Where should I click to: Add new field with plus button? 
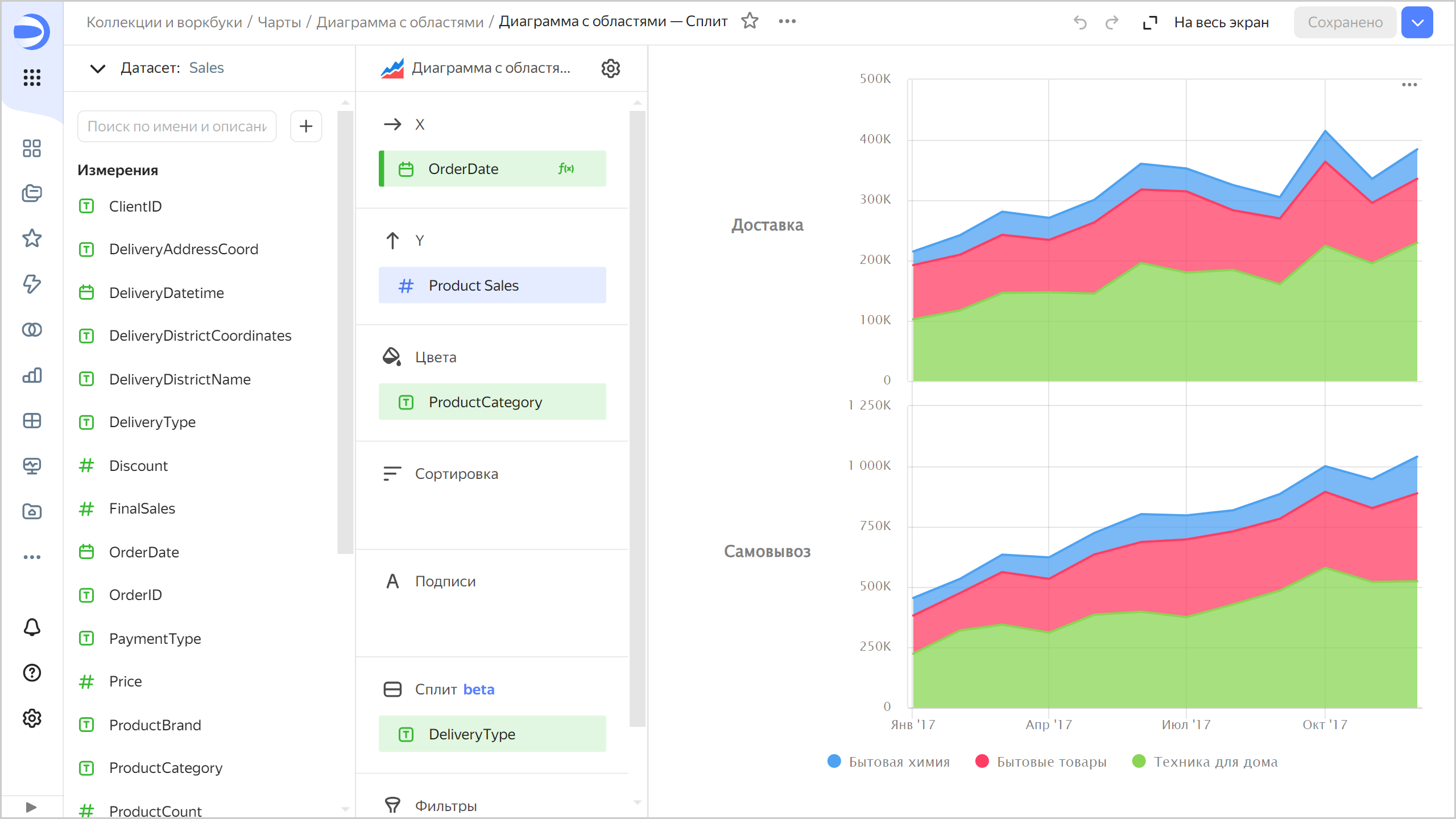coord(306,126)
